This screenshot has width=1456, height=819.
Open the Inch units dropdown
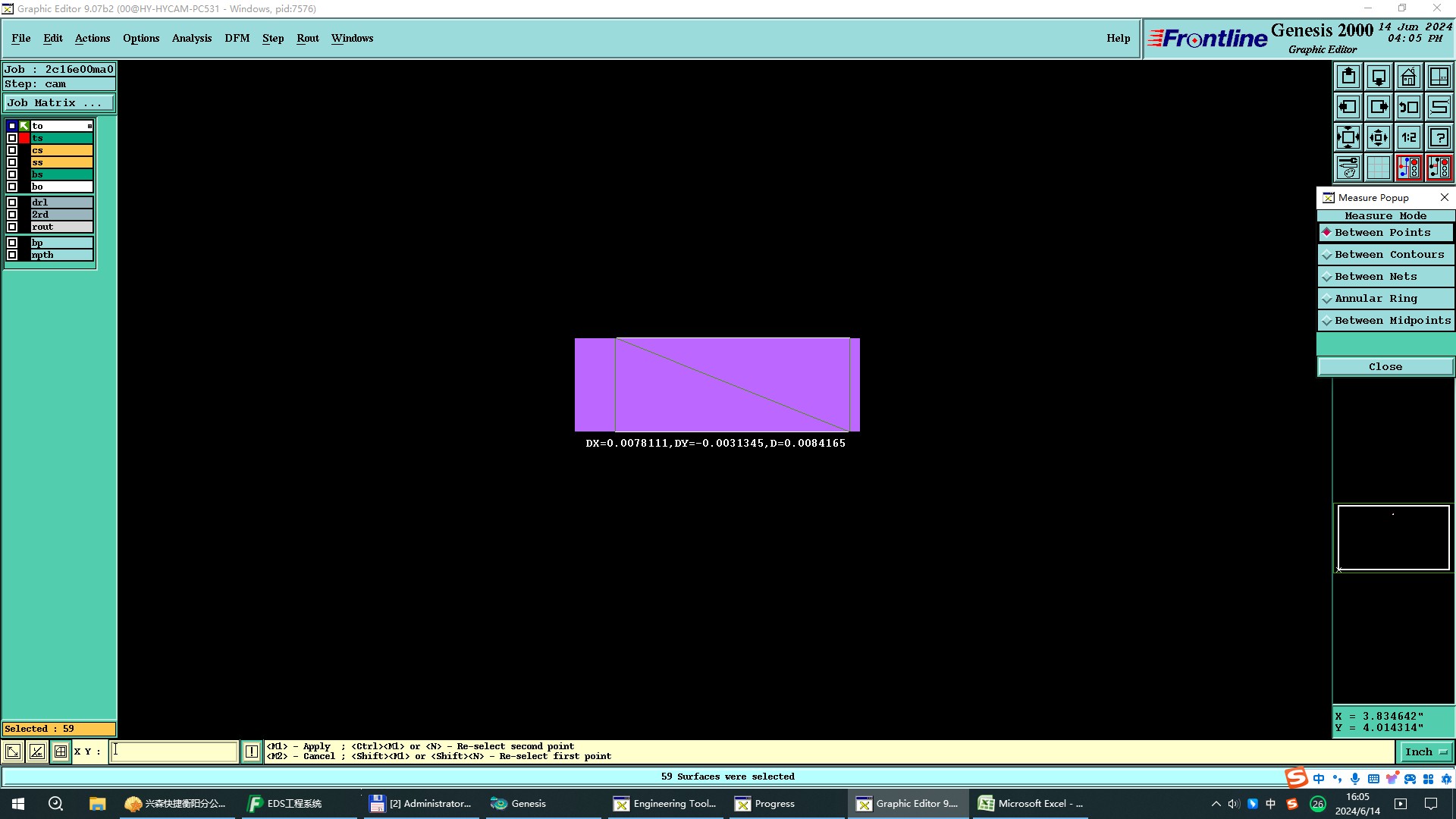1425,752
